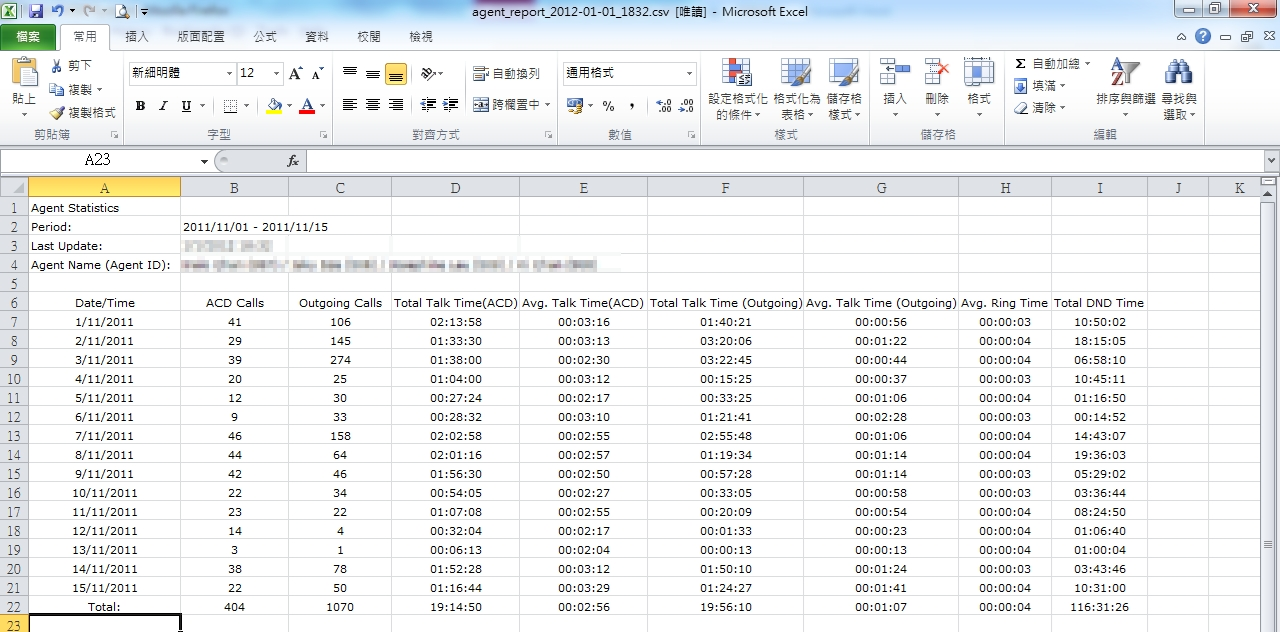Click the Decrease Indent icon
Viewport: 1280px width, 632px height.
pyautogui.click(x=428, y=105)
